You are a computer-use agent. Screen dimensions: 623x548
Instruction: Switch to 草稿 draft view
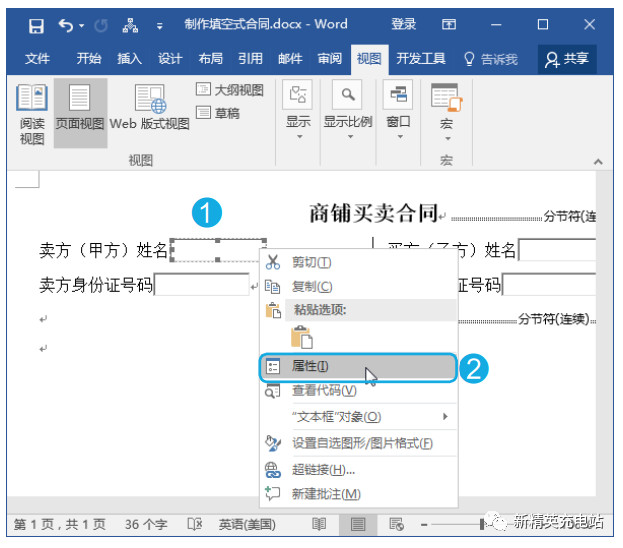218,113
